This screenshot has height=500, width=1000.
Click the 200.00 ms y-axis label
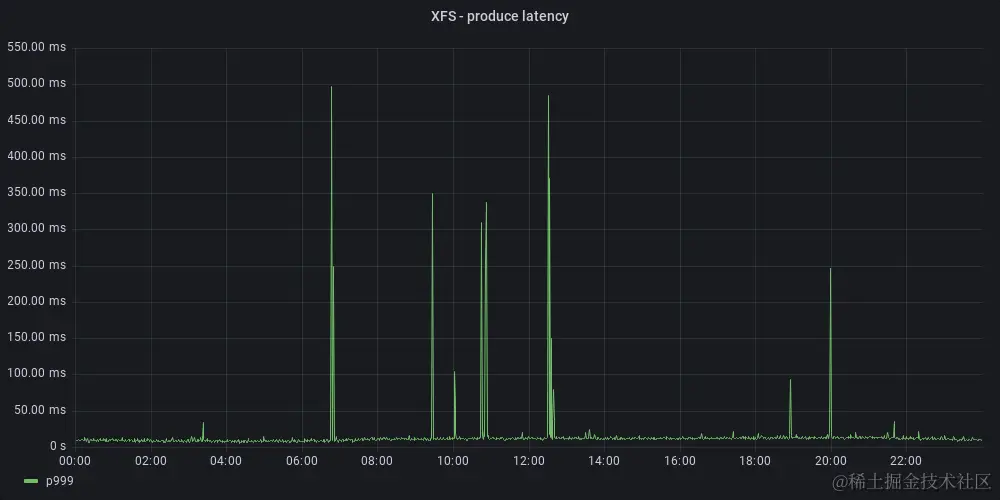click(x=36, y=301)
